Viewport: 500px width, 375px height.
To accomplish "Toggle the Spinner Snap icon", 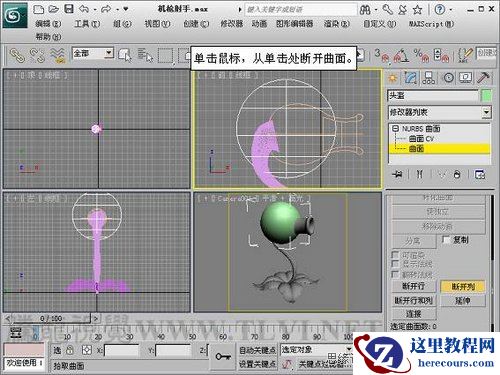I will pos(441,56).
